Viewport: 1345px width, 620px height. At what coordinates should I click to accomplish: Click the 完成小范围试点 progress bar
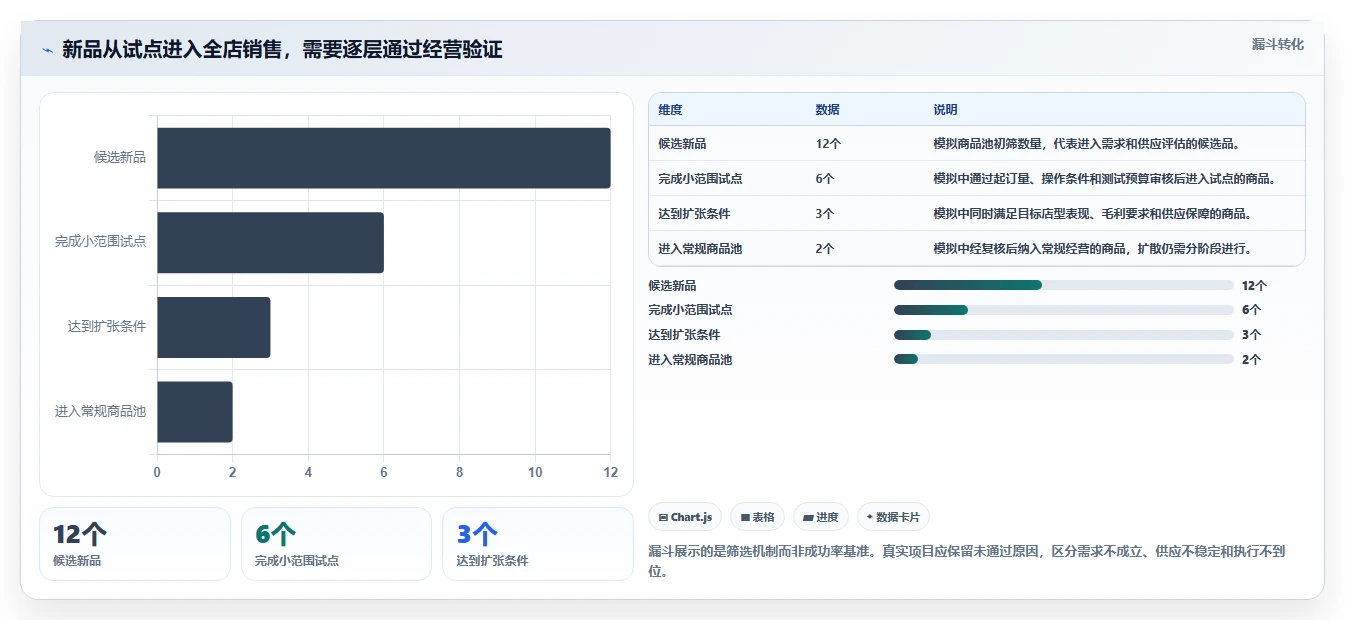[x=1064, y=310]
